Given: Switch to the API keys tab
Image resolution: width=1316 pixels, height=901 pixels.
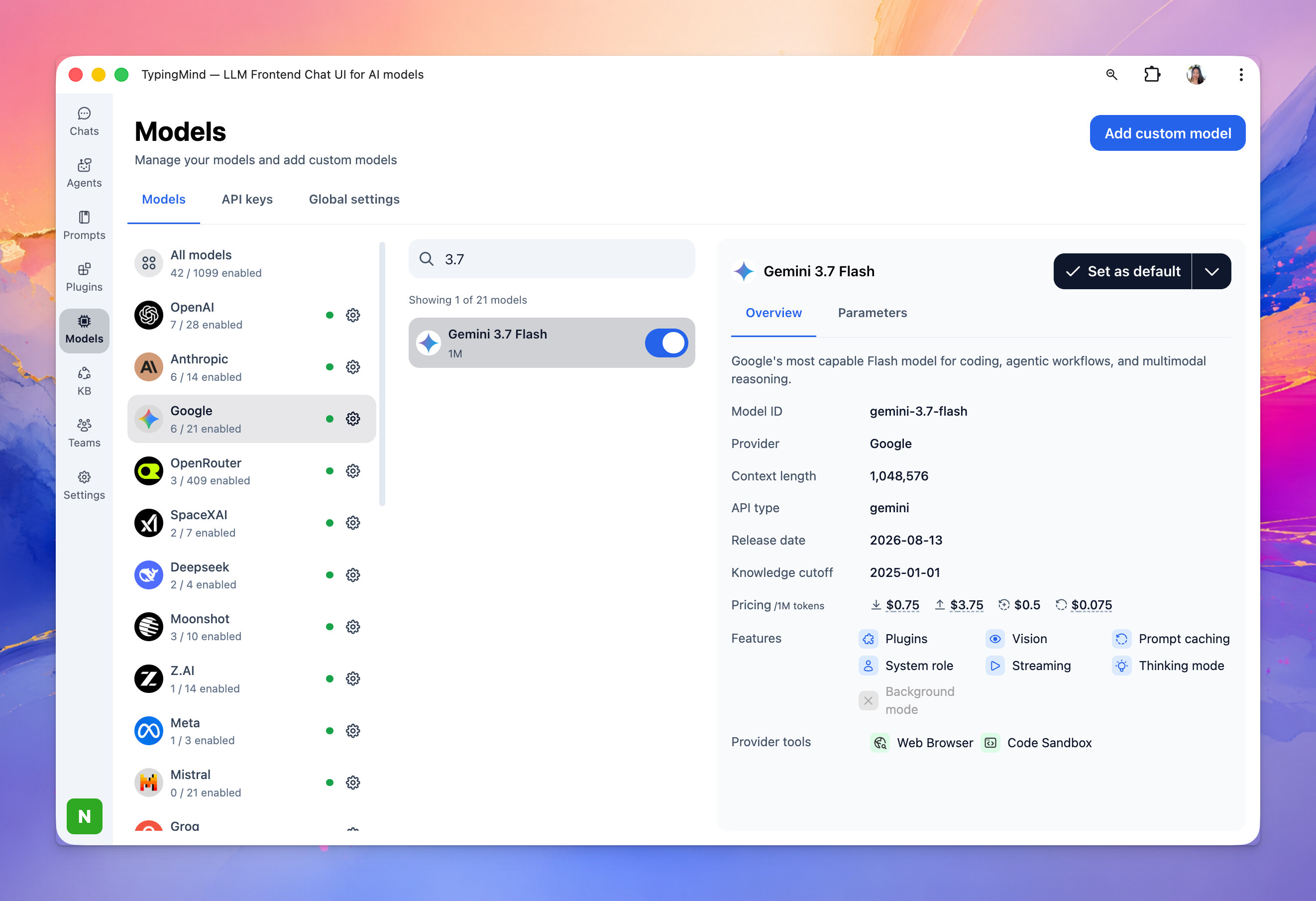Looking at the screenshot, I should (247, 199).
